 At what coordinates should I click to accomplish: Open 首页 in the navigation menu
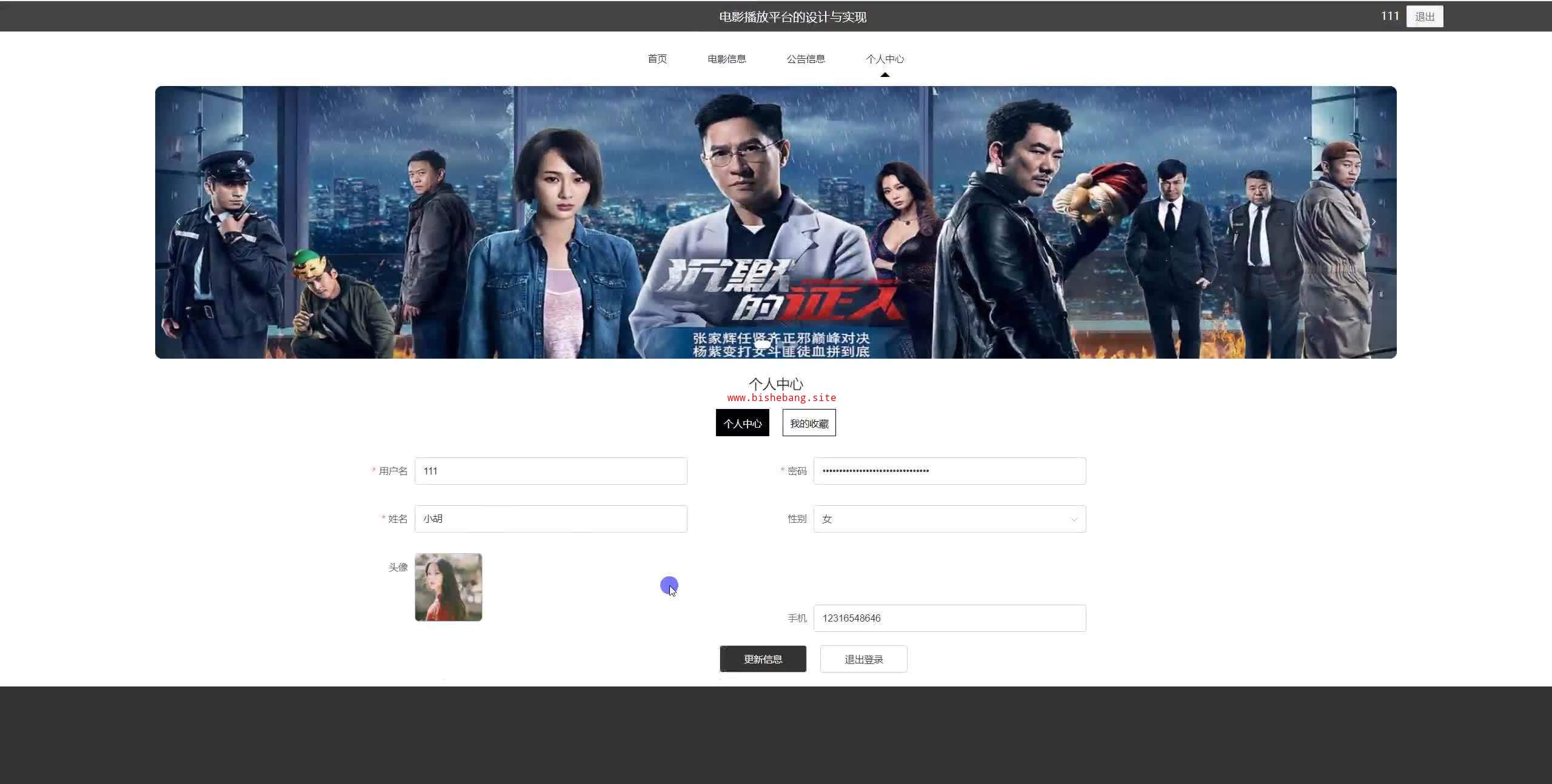(x=657, y=59)
